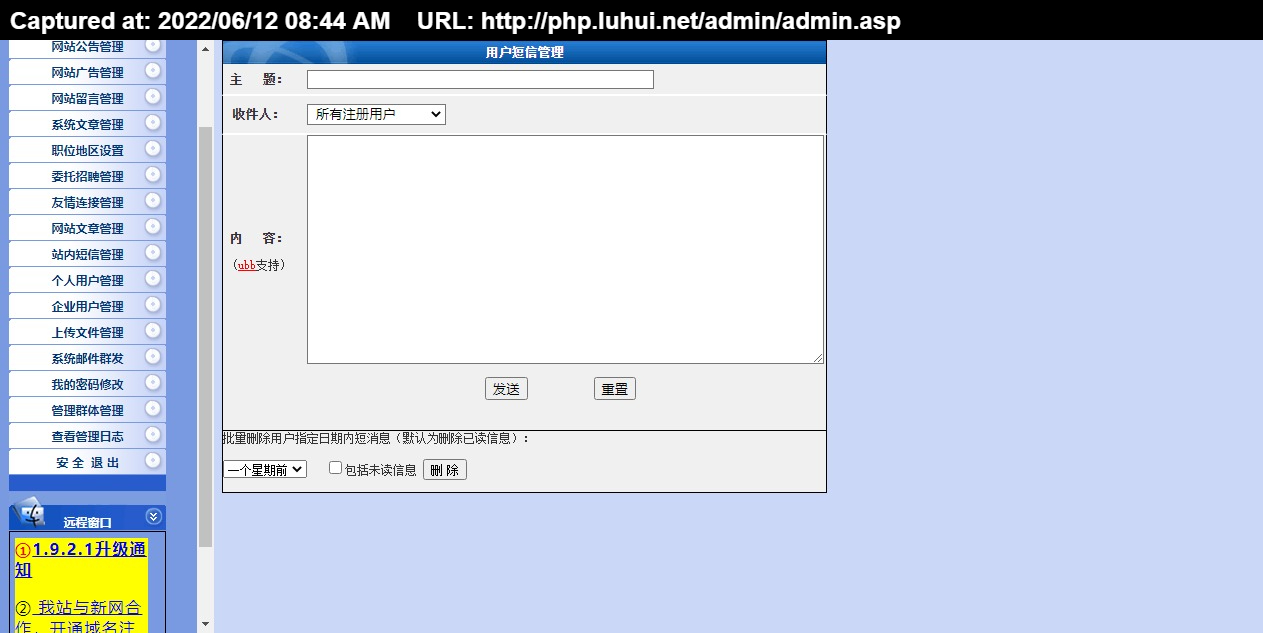This screenshot has height=633, width=1263.
Task: Enable the 包括未读信息 checkbox
Action: point(336,468)
